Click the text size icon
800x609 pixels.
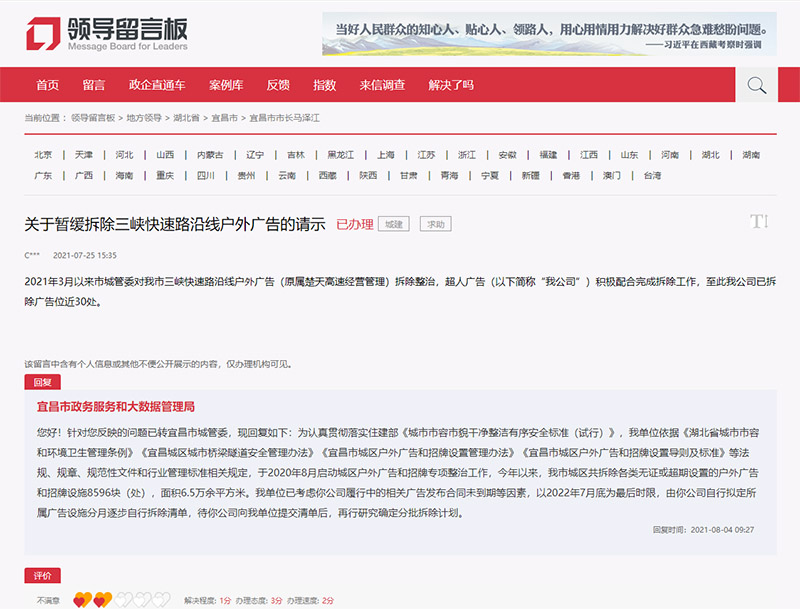(x=758, y=221)
